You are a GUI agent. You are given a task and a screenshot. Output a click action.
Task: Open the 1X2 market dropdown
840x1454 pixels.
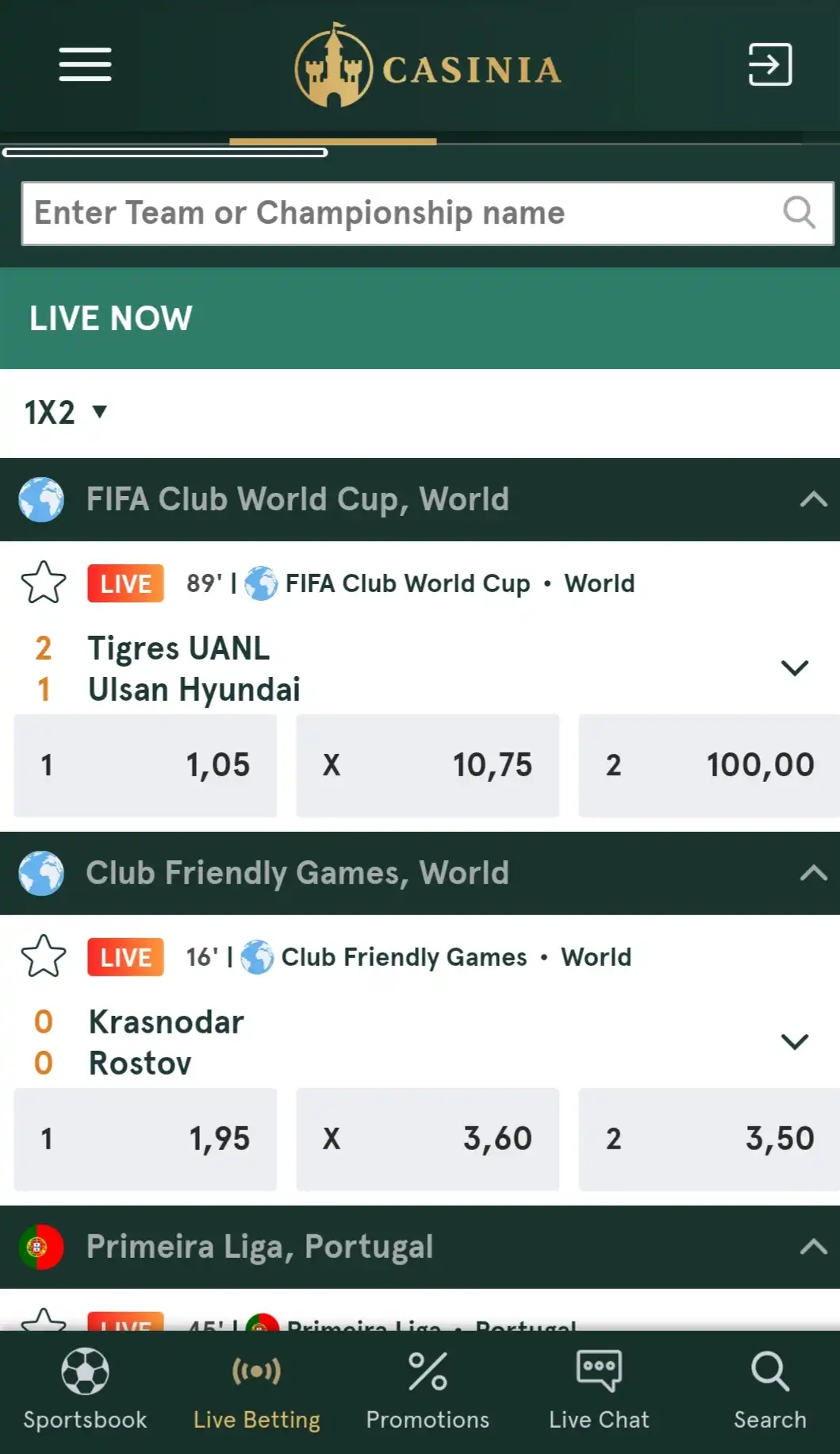(66, 412)
